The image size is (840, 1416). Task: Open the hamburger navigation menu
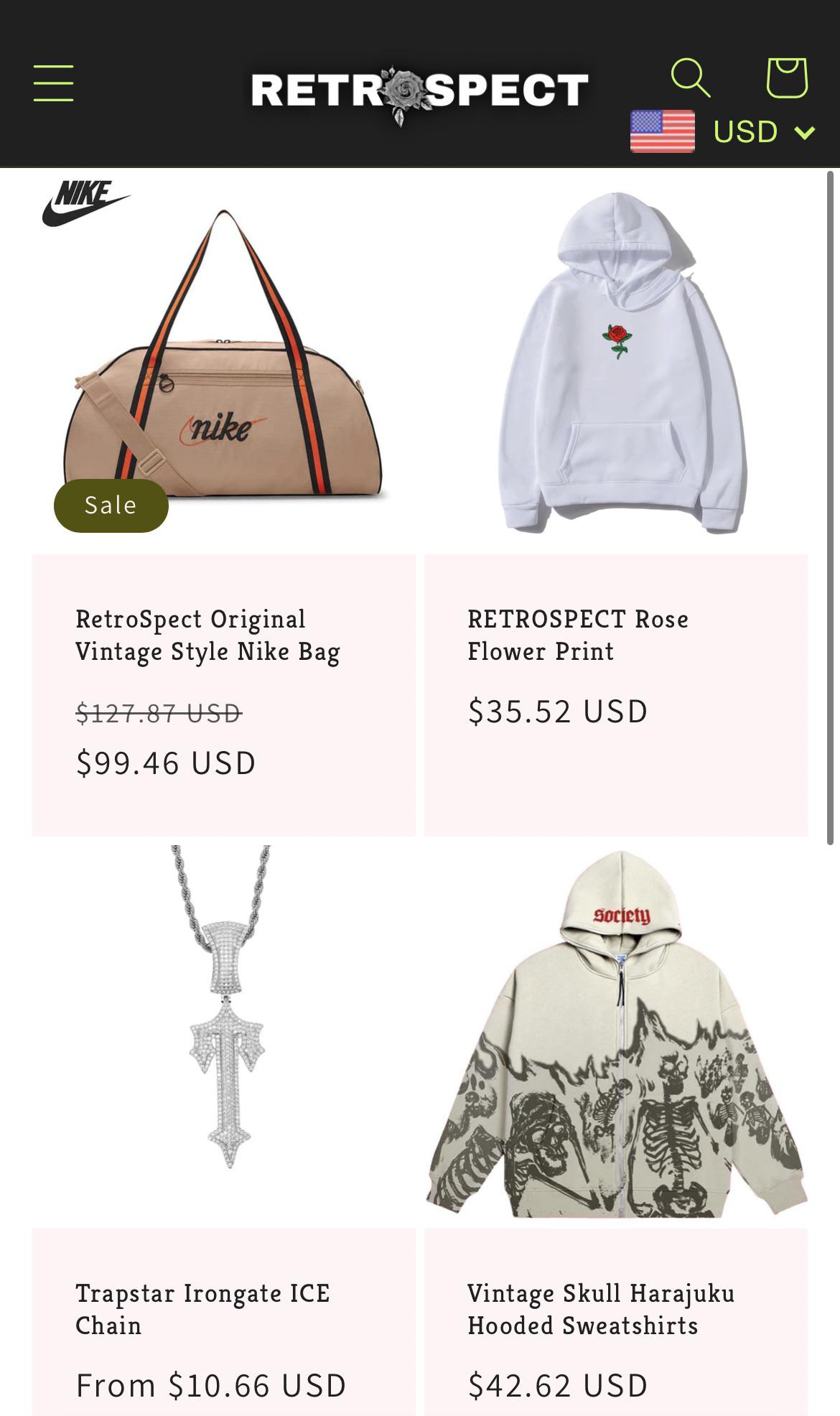pyautogui.click(x=53, y=83)
